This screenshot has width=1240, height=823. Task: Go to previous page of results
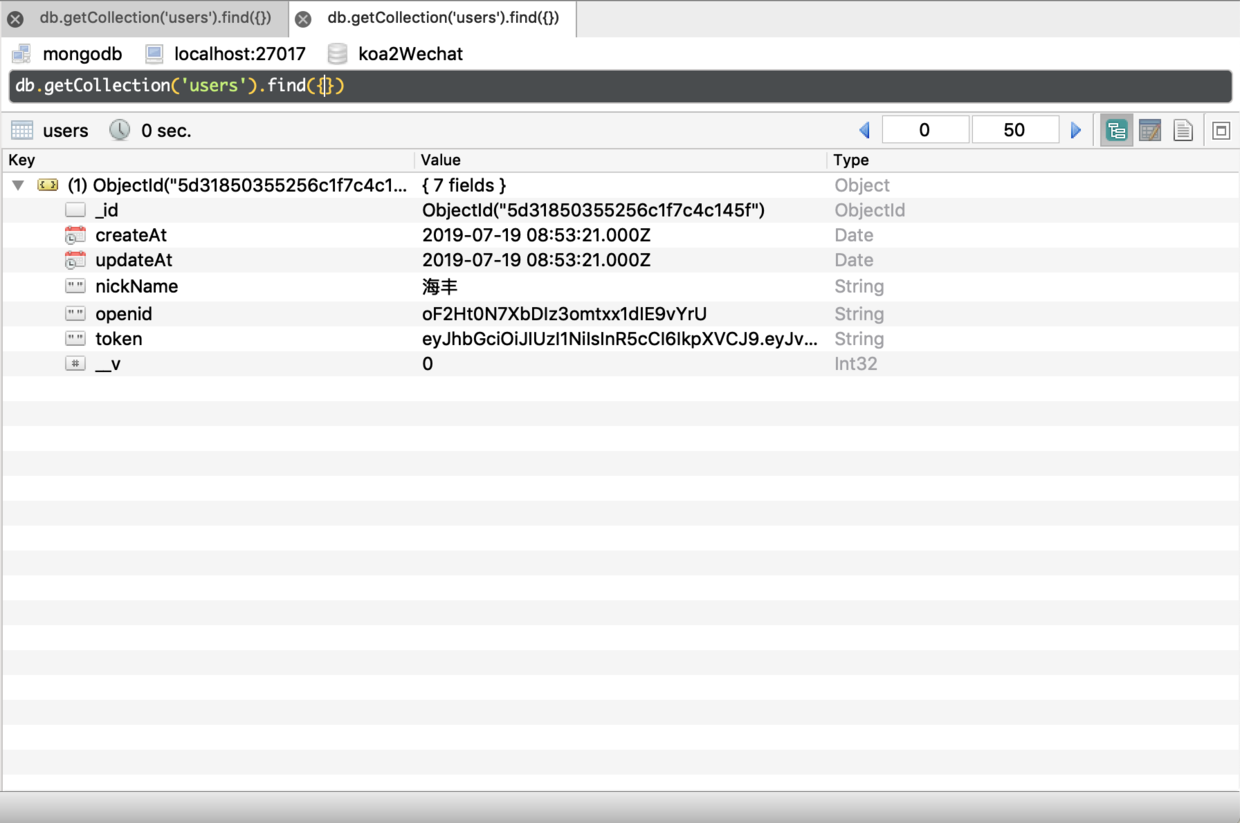(x=865, y=130)
